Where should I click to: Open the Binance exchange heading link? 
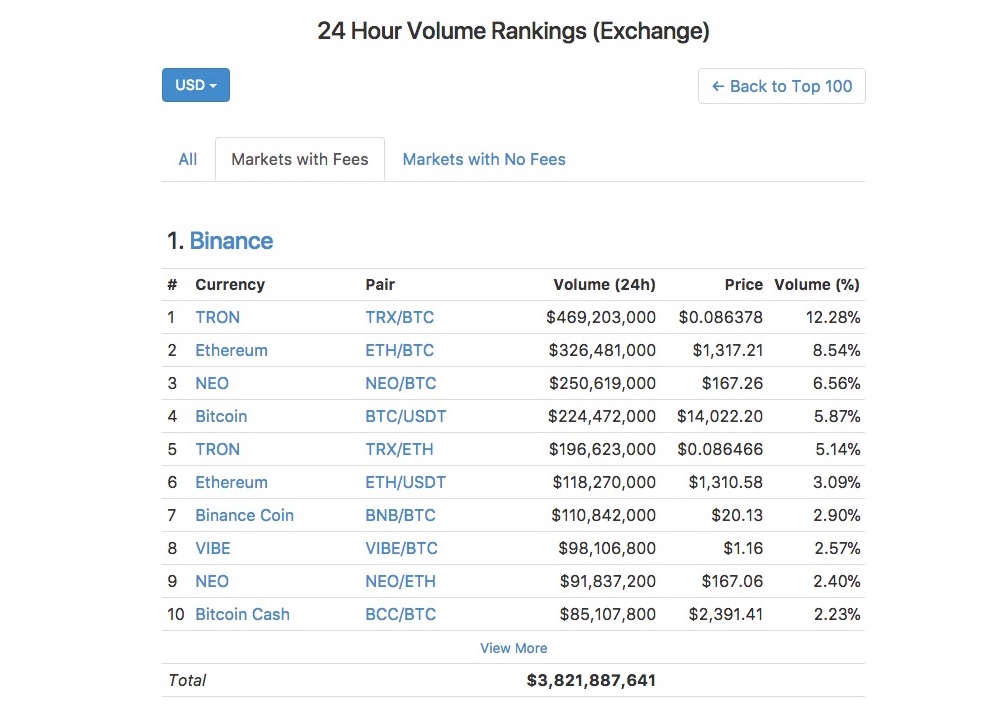231,241
